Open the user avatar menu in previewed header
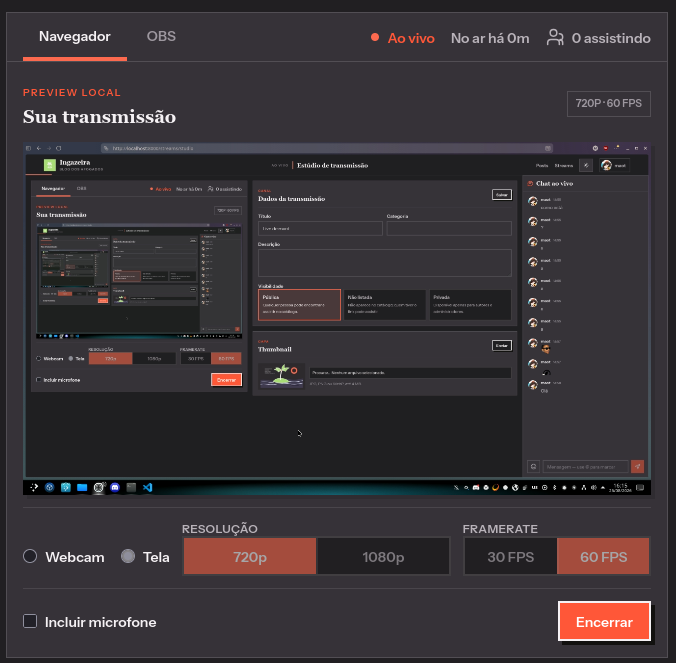The image size is (676, 663). coord(614,166)
